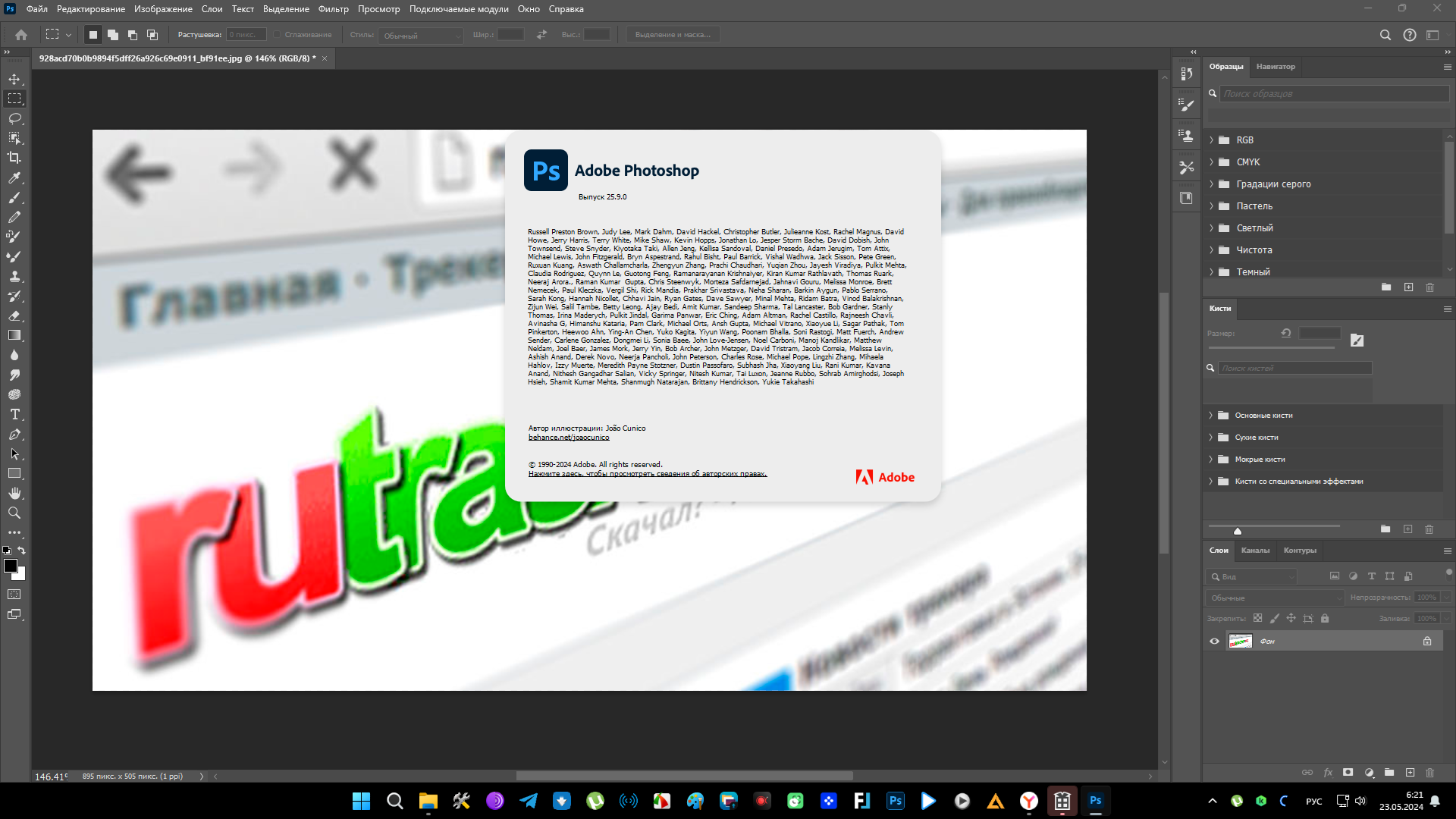This screenshot has height=819, width=1456.
Task: Expand the Основные кисти brush folder
Action: pyautogui.click(x=1211, y=416)
